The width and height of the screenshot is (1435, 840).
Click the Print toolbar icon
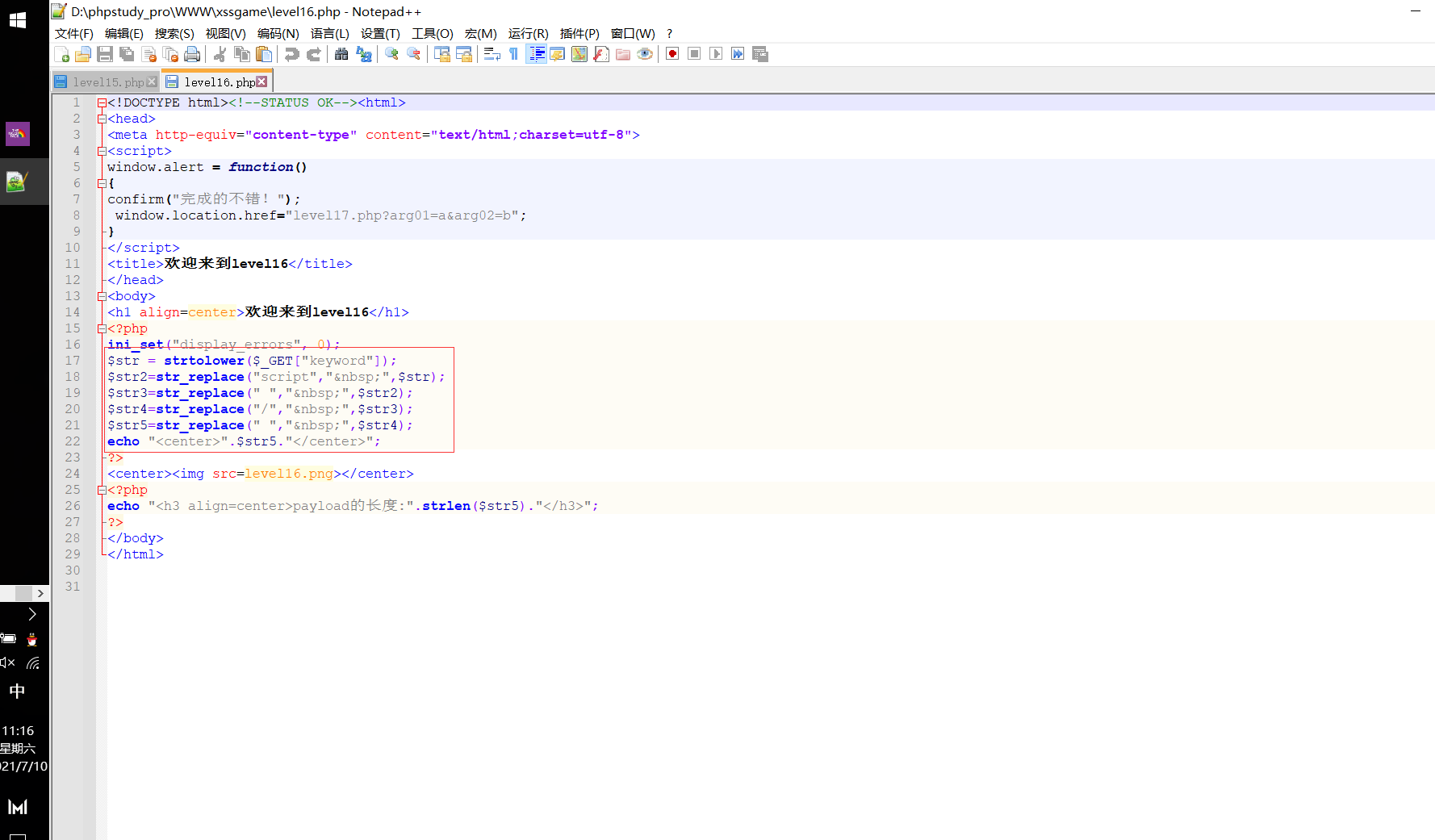click(x=192, y=54)
